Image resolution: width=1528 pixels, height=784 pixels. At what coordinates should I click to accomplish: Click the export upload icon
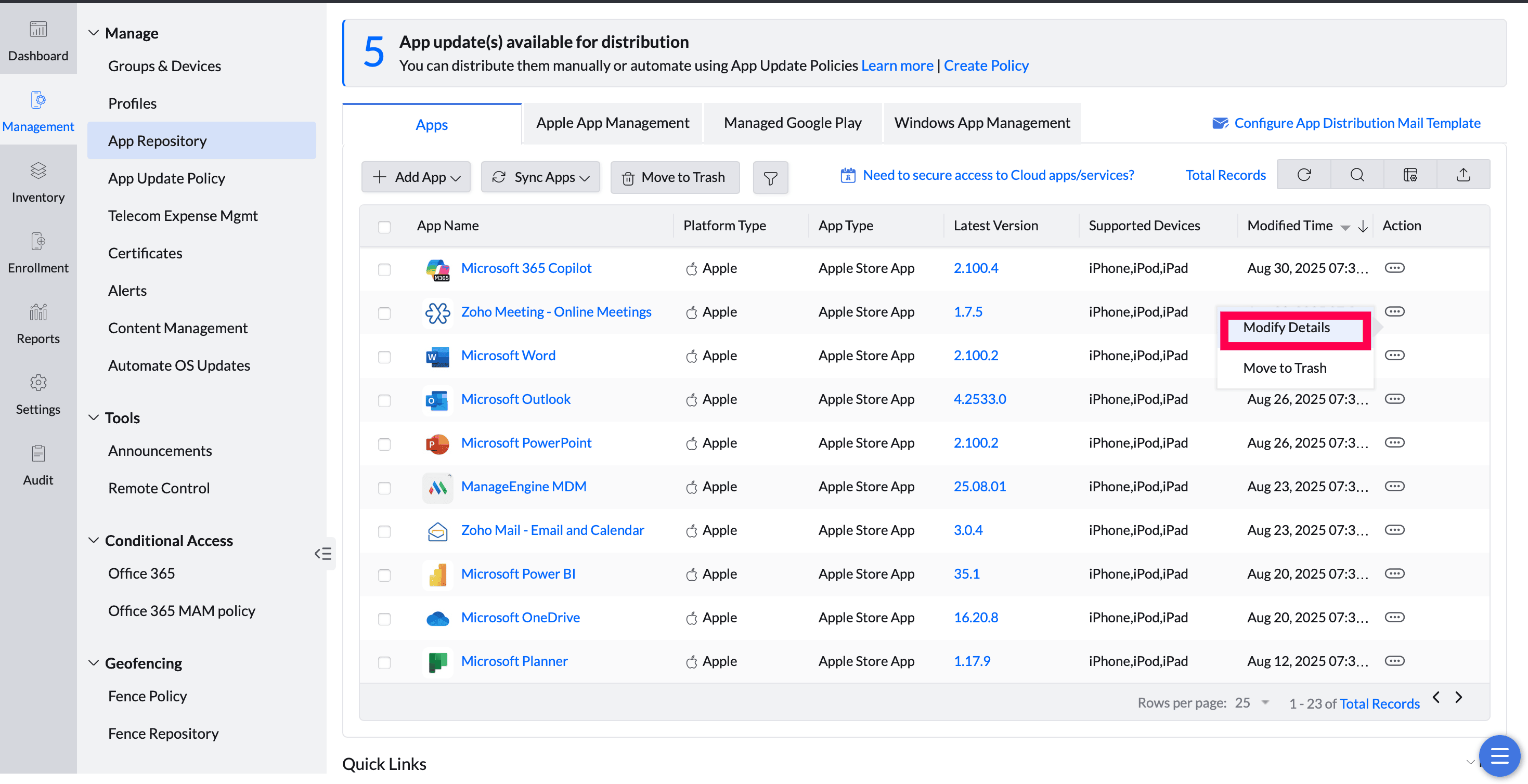pos(1463,175)
